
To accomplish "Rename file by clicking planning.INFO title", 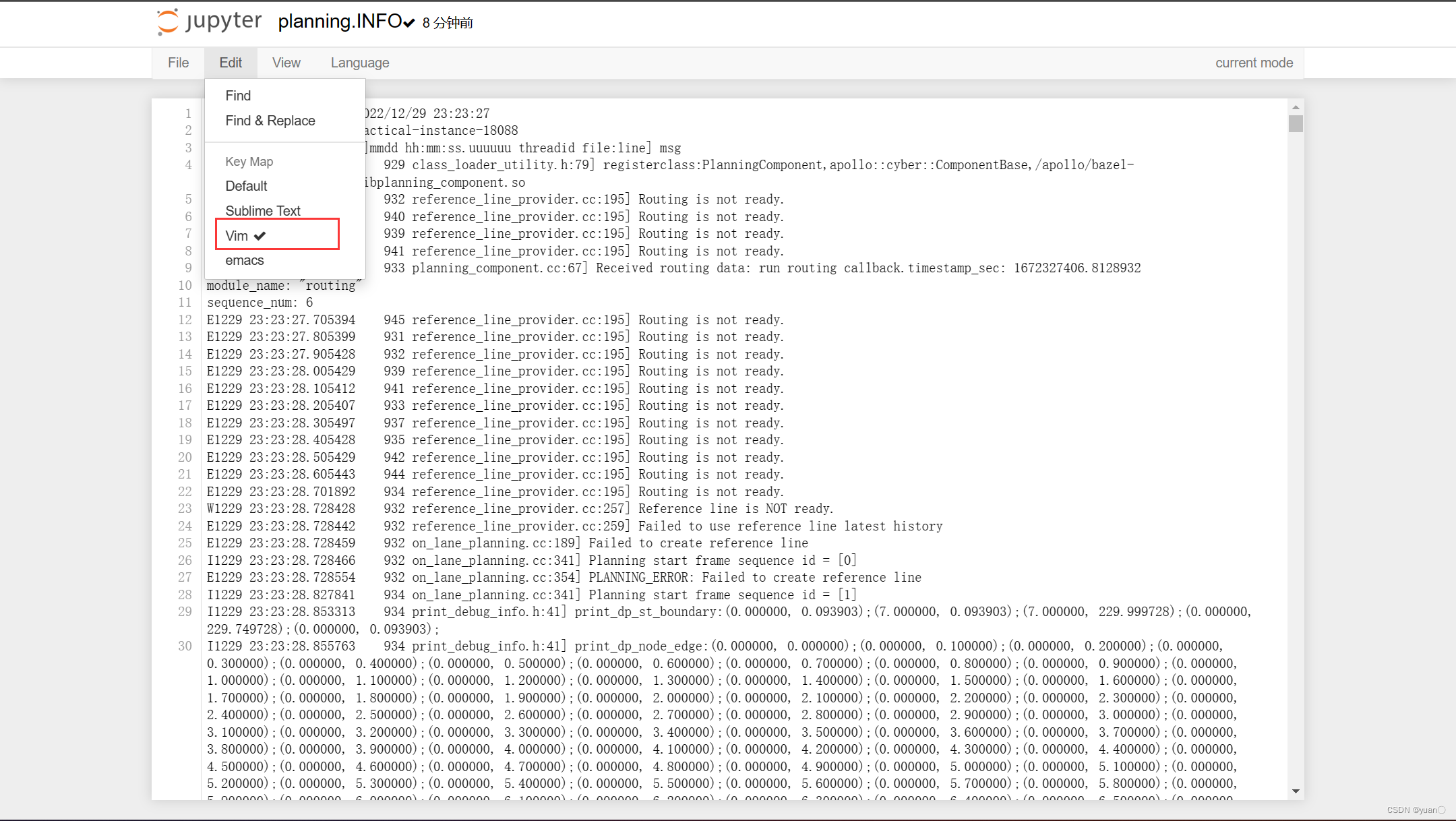I will click(x=340, y=22).
